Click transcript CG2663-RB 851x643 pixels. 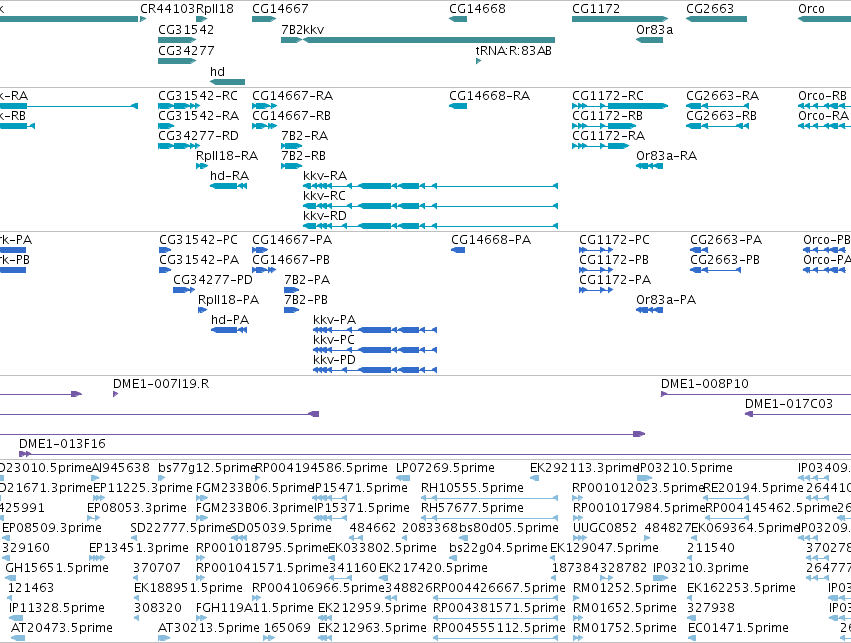point(717,126)
